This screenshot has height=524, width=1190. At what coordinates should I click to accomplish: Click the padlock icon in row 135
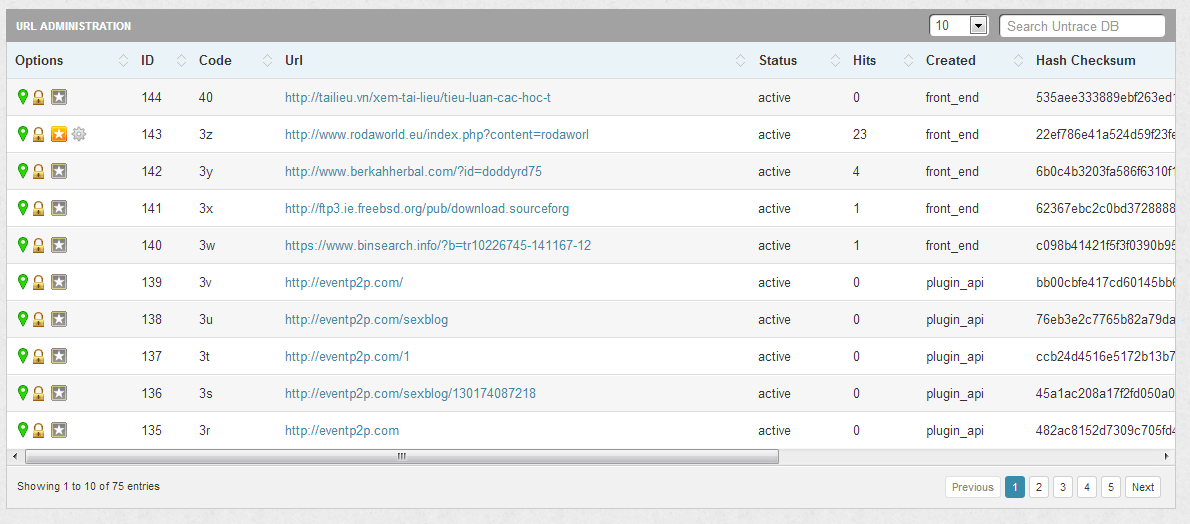click(x=38, y=431)
